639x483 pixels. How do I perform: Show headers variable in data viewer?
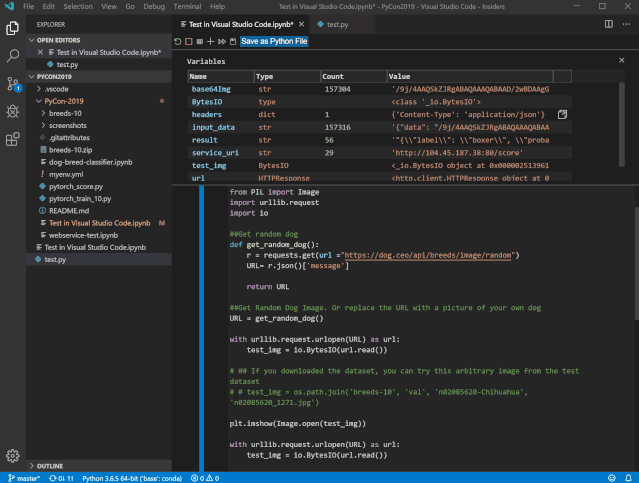pos(562,115)
